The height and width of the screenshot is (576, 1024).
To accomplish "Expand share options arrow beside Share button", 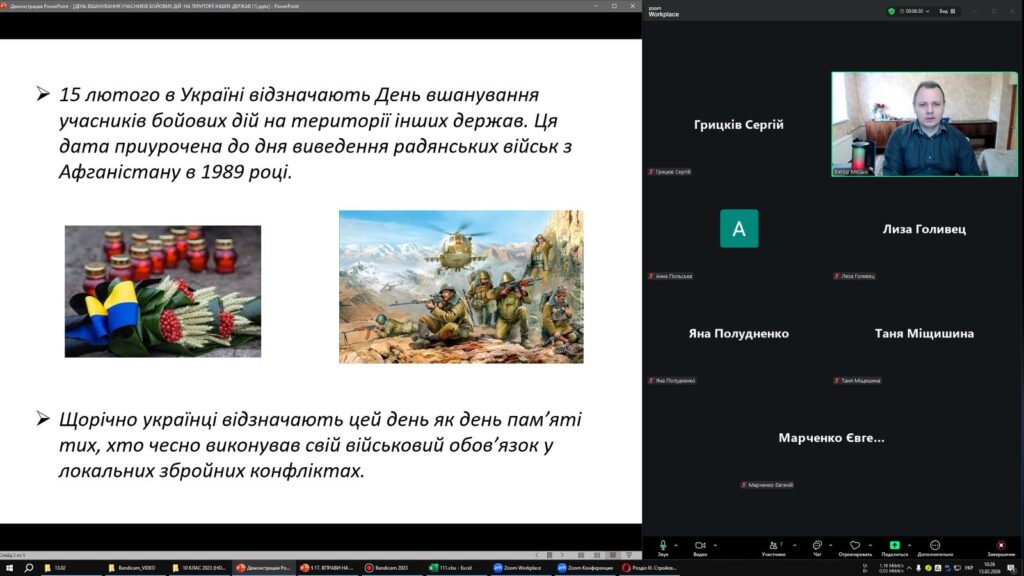I will (909, 544).
